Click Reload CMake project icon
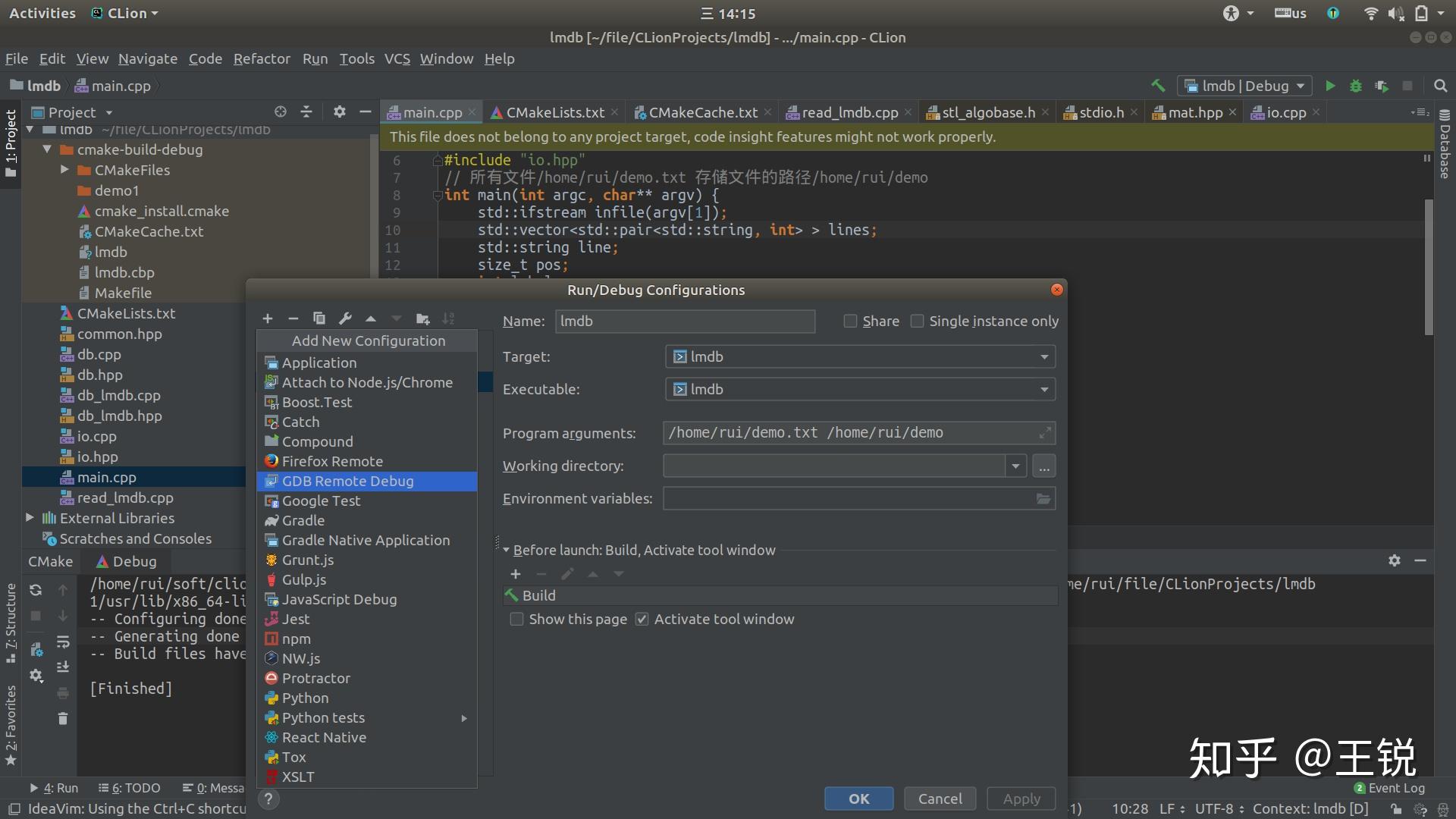This screenshot has height=819, width=1456. point(36,590)
